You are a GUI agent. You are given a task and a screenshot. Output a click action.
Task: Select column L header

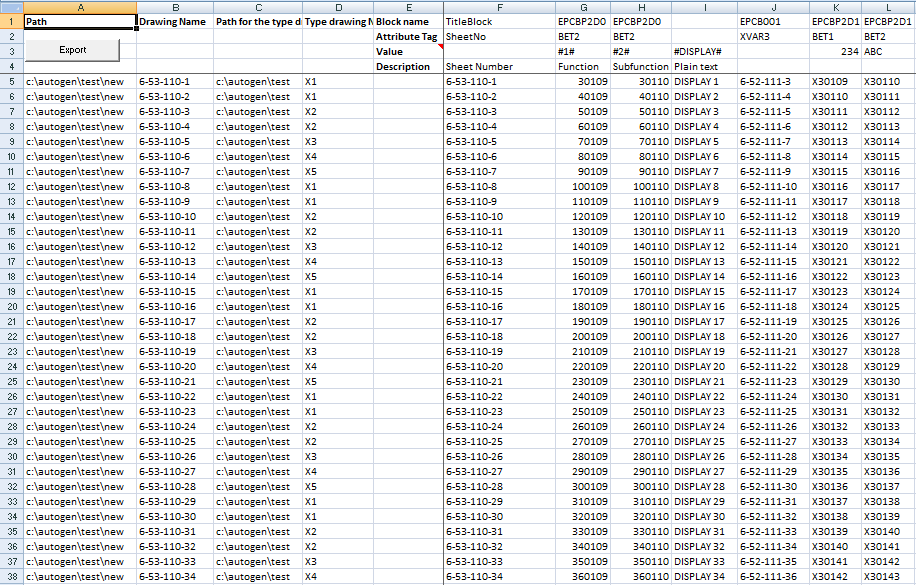889,8
